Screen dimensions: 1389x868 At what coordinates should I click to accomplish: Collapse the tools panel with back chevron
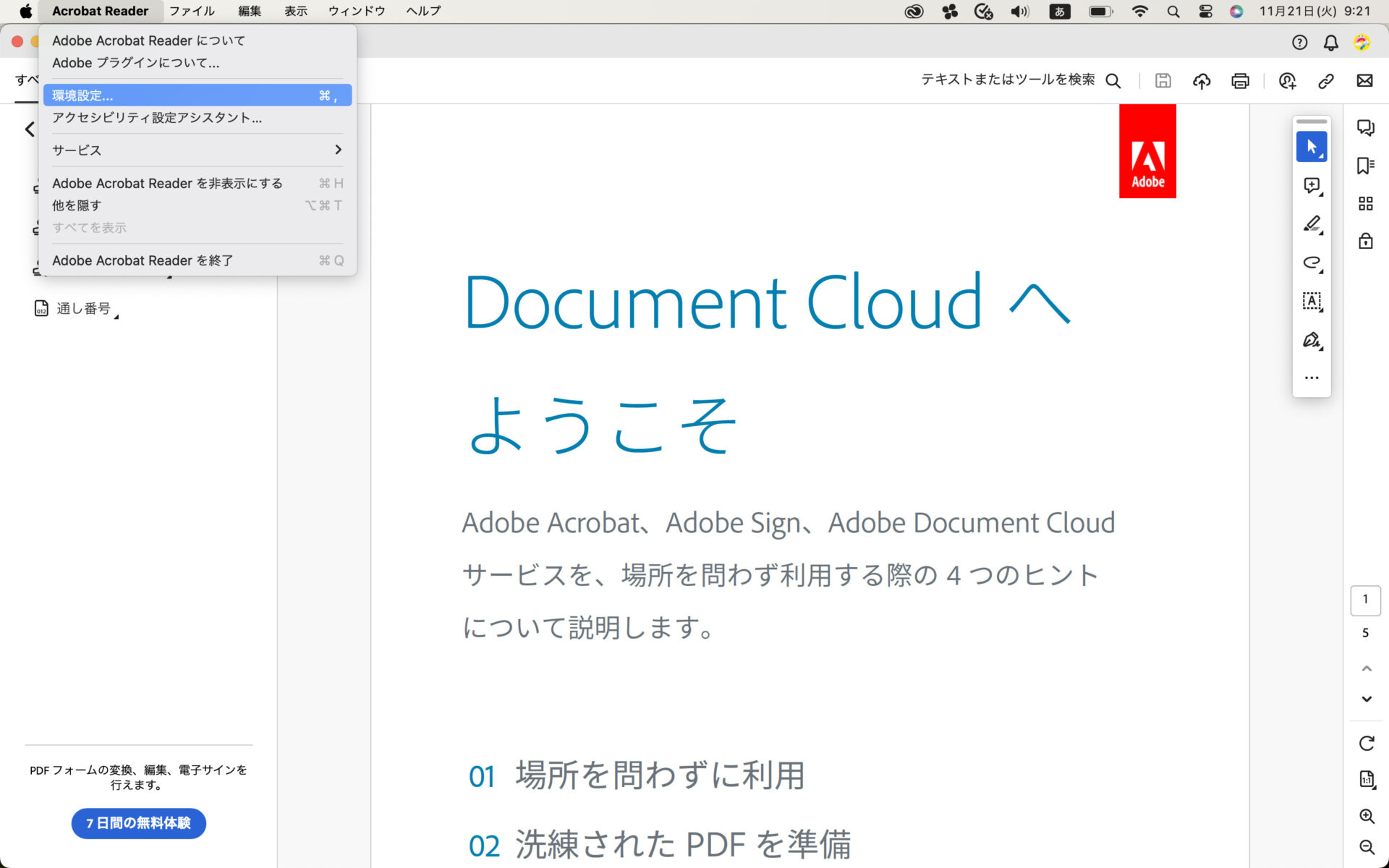tap(30, 129)
